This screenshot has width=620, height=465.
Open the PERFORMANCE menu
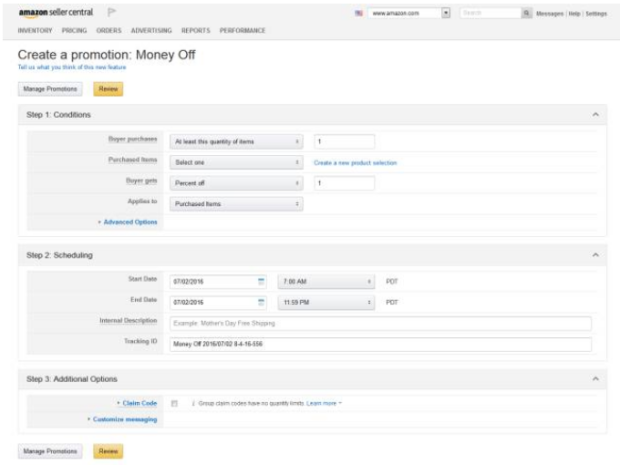tap(242, 30)
